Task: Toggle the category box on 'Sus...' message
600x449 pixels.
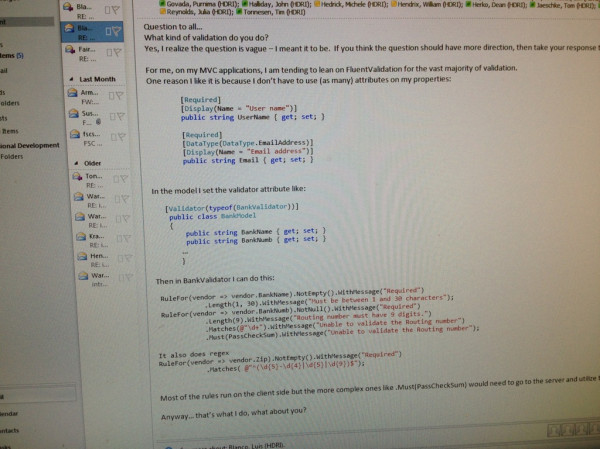Action: coord(112,116)
